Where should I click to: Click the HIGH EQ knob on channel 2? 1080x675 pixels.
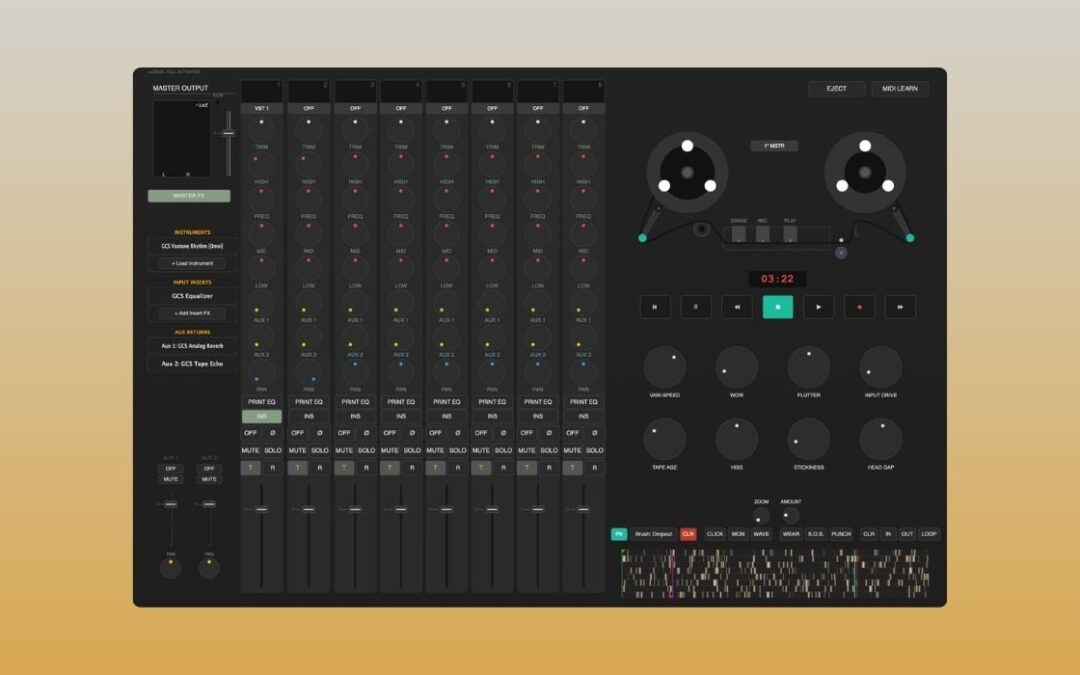[309, 165]
